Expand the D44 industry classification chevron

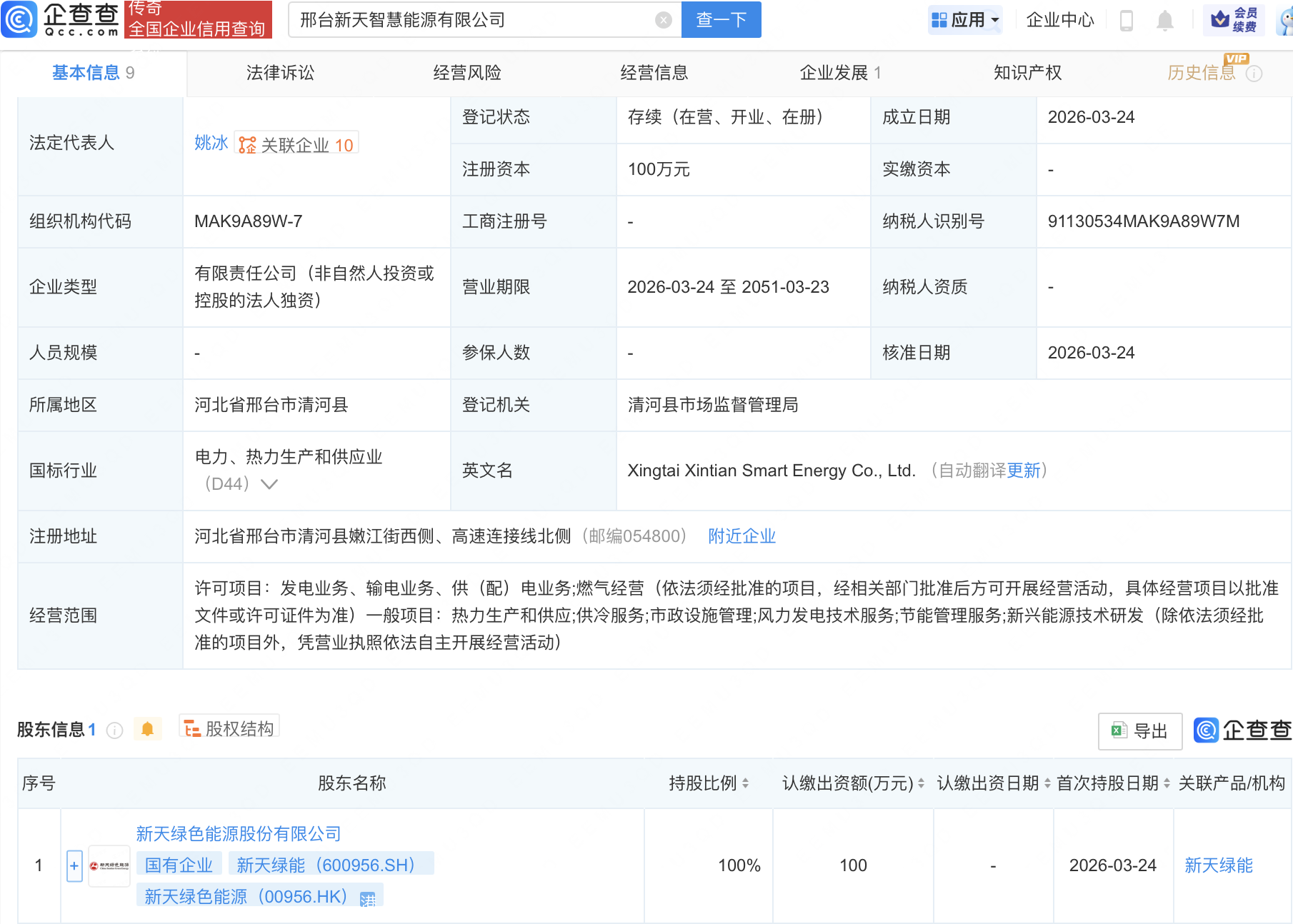[x=269, y=484]
